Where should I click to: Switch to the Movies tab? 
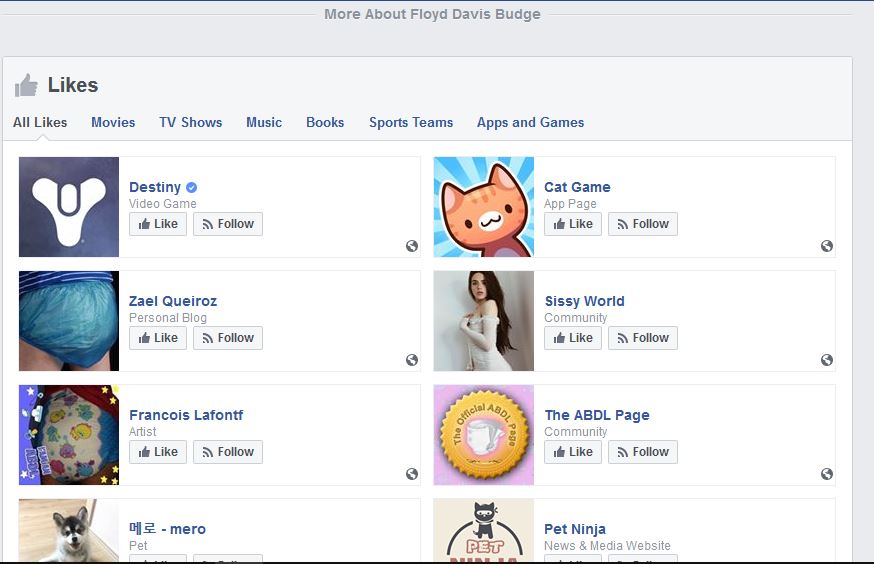(113, 123)
